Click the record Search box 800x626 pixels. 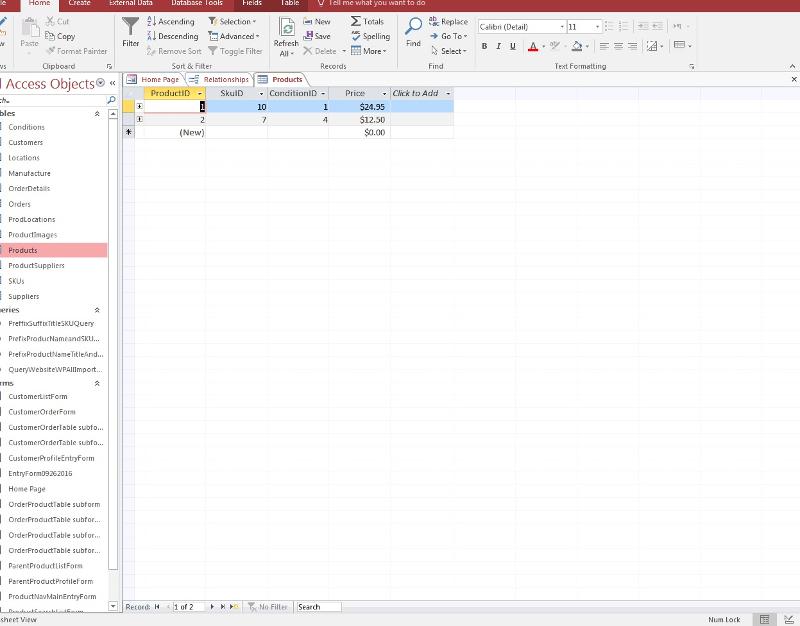tap(318, 607)
